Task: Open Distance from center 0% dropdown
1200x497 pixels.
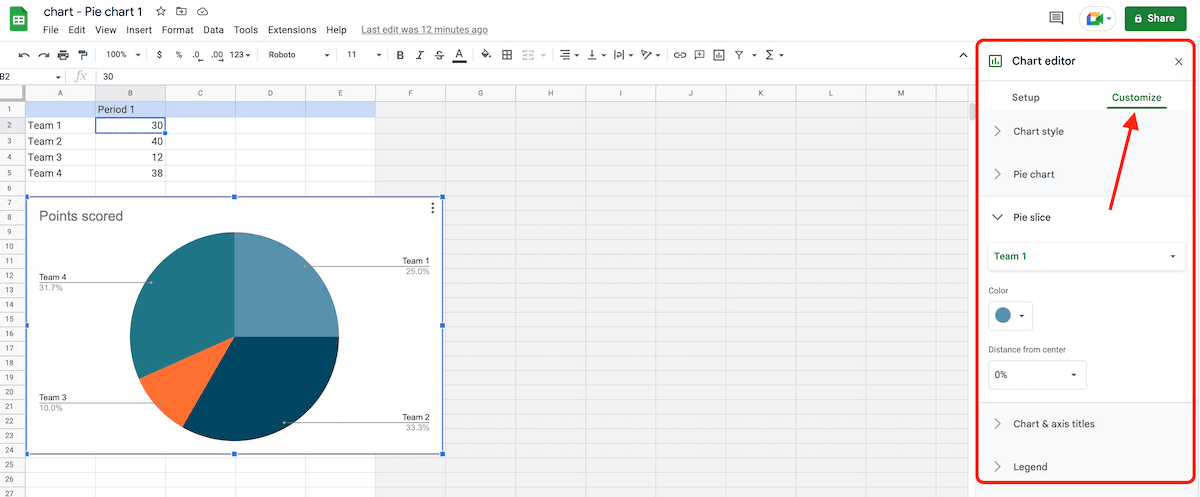Action: click(x=1037, y=375)
